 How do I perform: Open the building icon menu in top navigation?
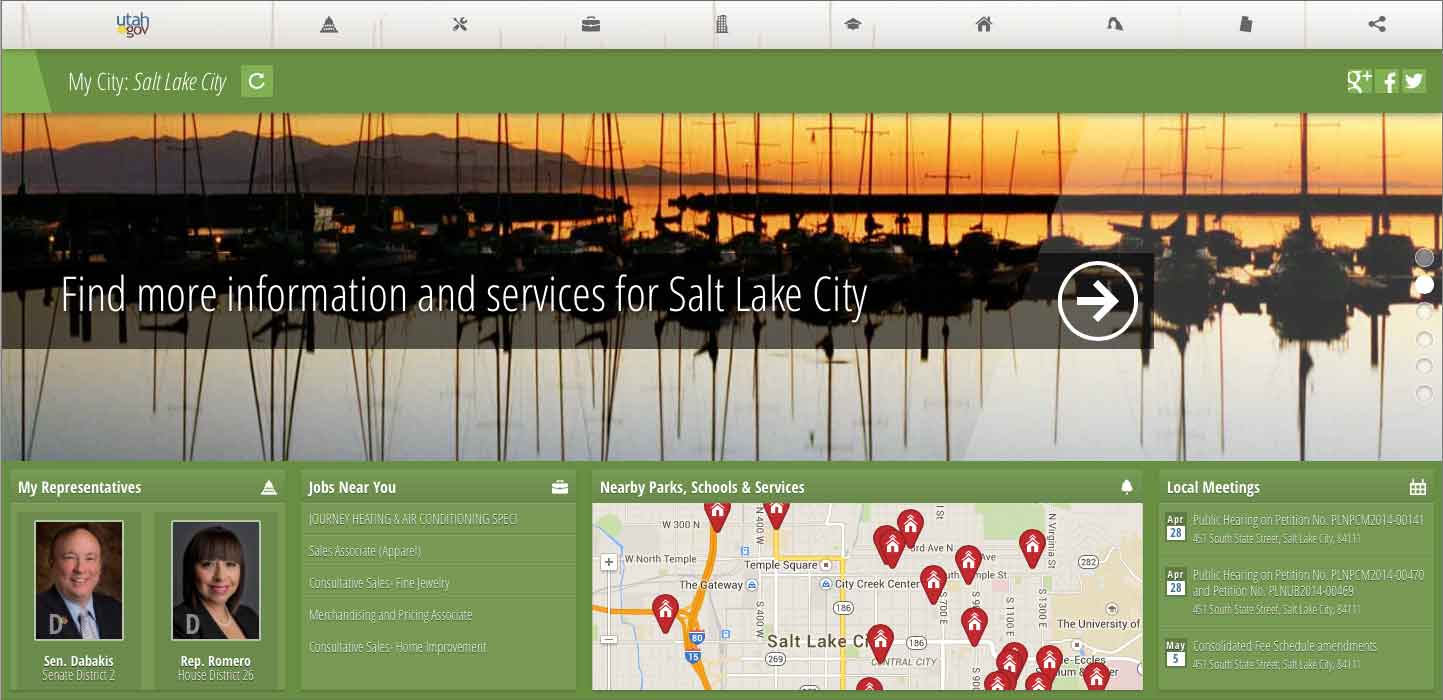point(722,24)
